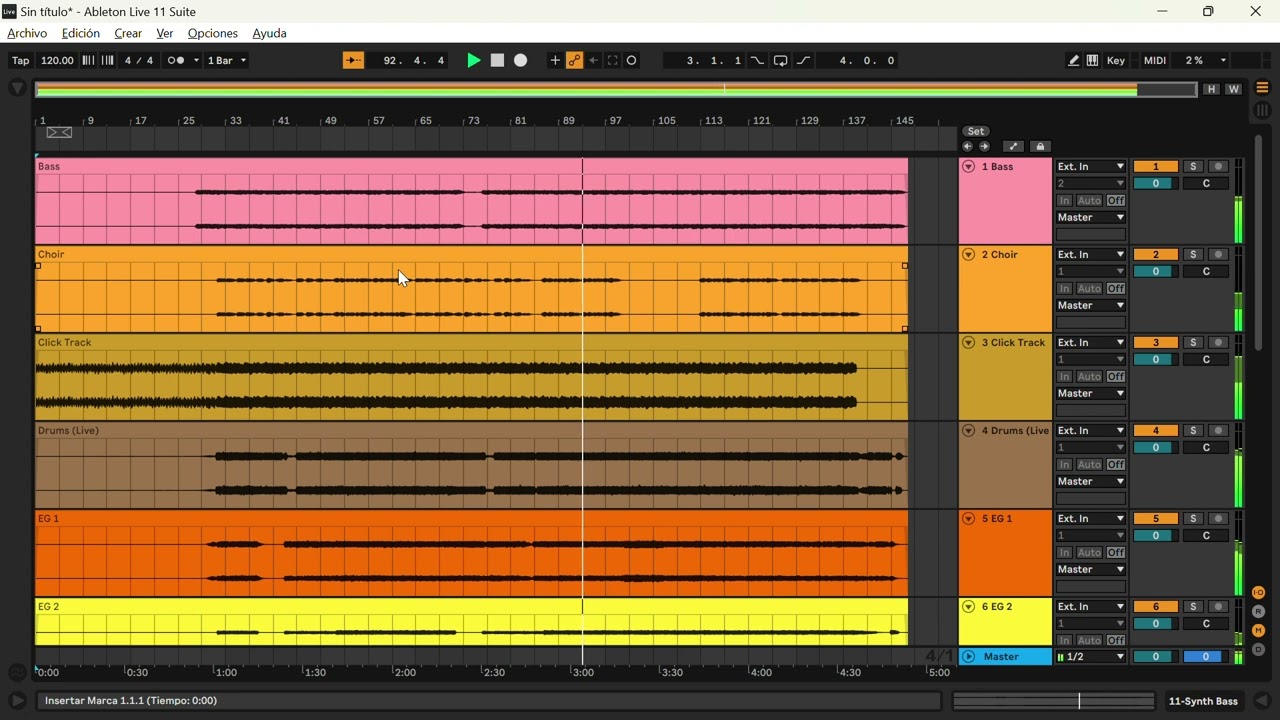
Task: Open the Master output 1/2 dropdown
Action: 1091,657
